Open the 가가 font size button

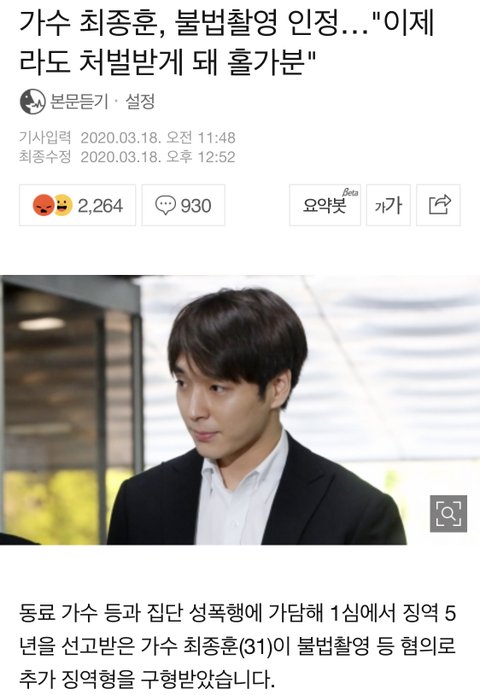pyautogui.click(x=388, y=205)
